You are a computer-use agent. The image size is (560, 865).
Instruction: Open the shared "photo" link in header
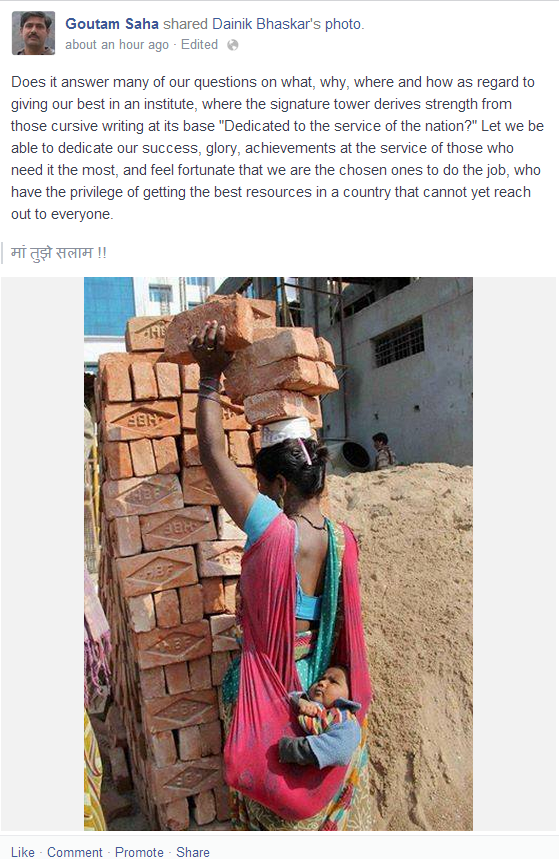pyautogui.click(x=343, y=24)
